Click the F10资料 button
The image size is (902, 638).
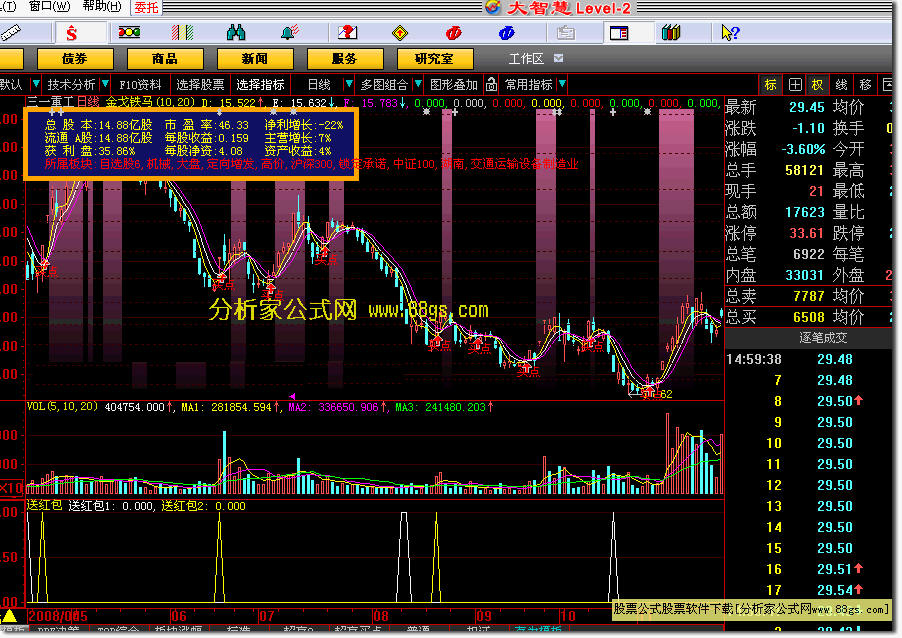point(141,85)
